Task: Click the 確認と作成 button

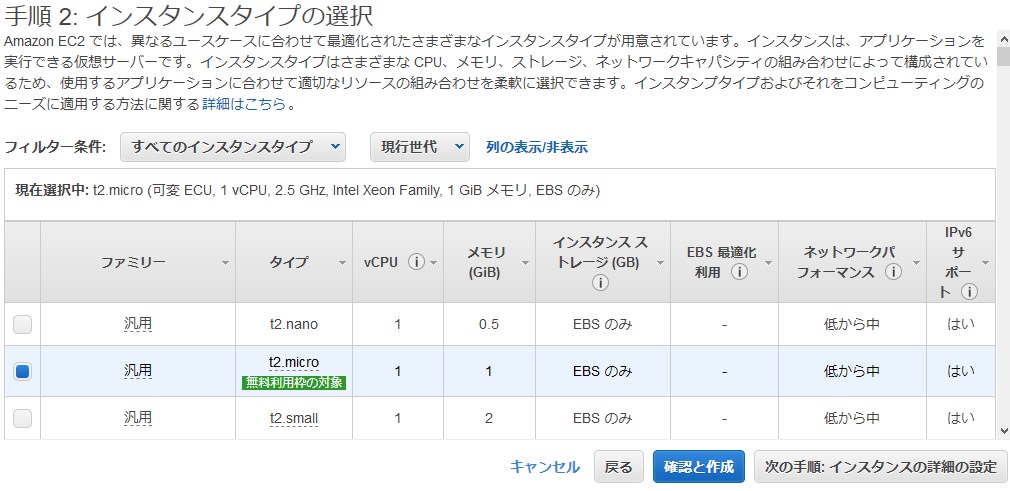Action: point(699,466)
